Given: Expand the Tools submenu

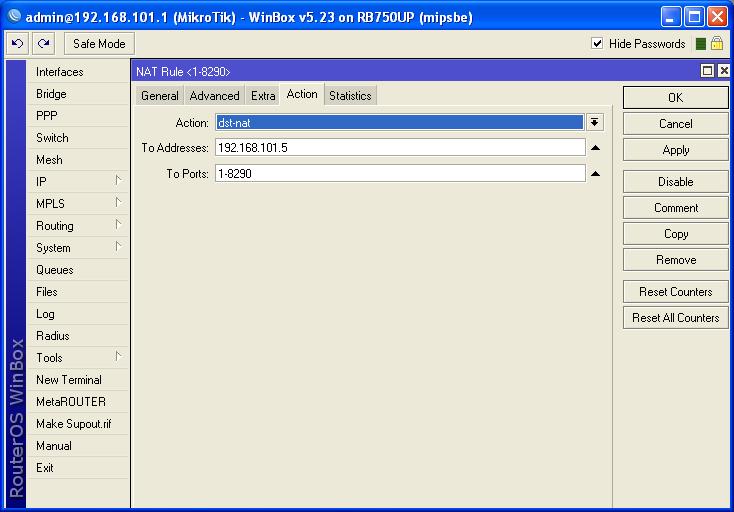Looking at the screenshot, I should point(118,356).
